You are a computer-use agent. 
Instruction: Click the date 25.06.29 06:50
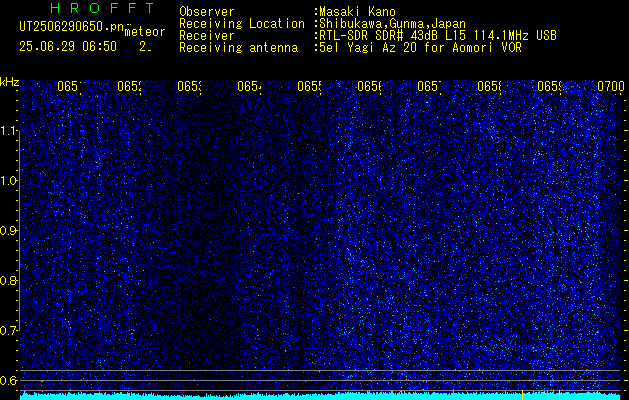pos(68,47)
